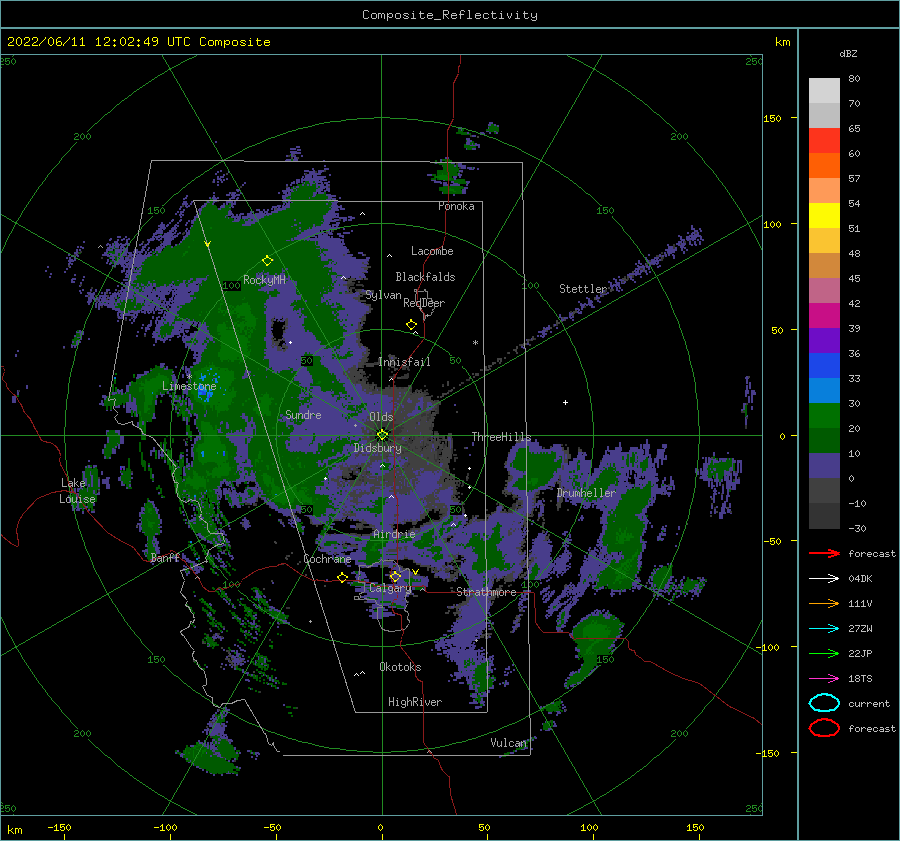Image resolution: width=900 pixels, height=841 pixels.
Task: Select the orange 111V arrow icon
Action: tap(824, 603)
